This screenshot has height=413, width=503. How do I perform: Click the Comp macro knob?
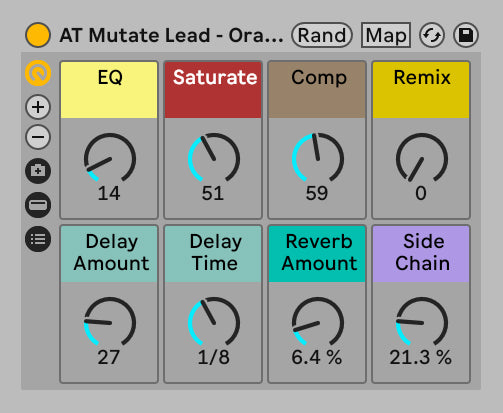tap(318, 157)
